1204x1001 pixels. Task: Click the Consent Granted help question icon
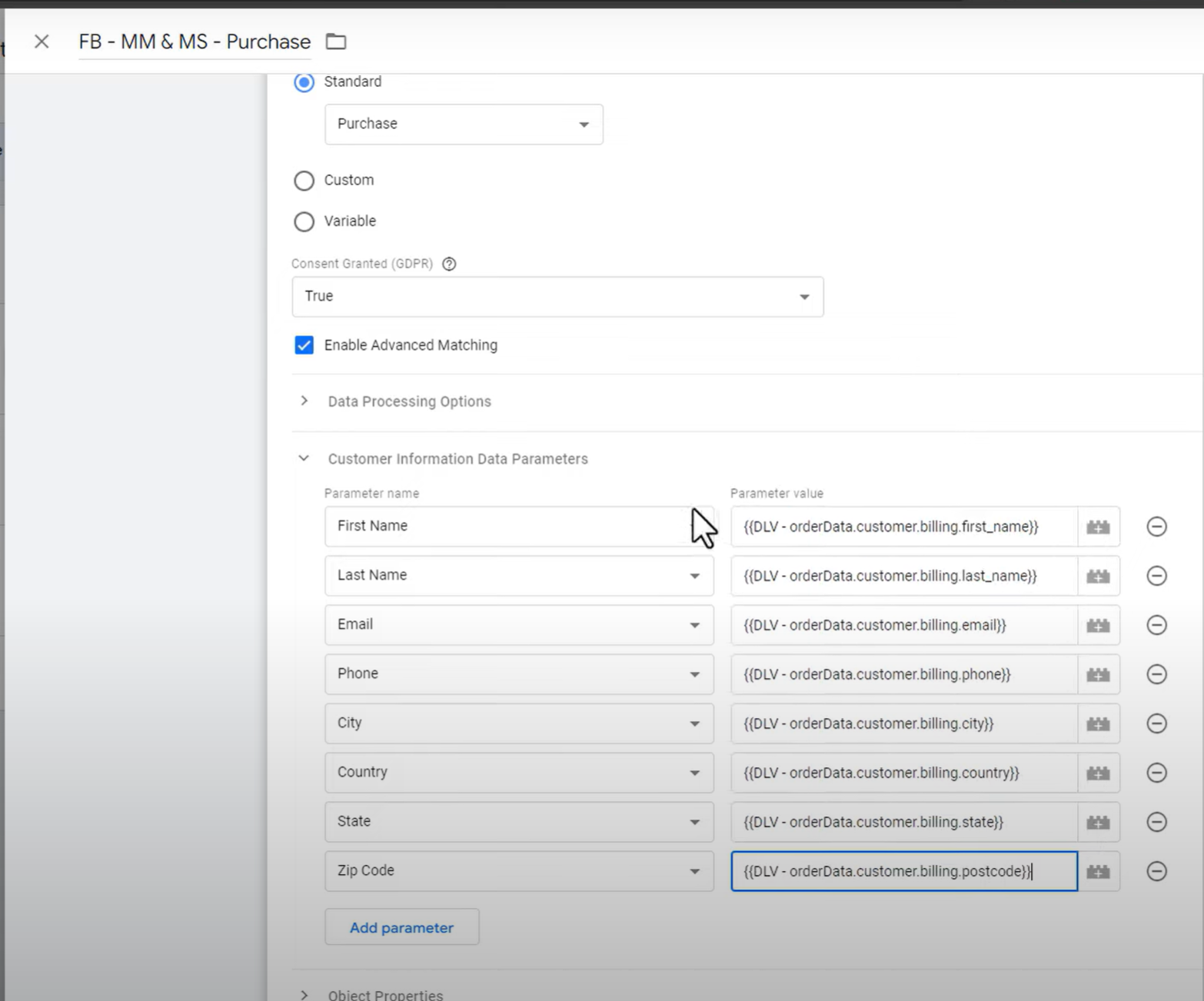[449, 264]
